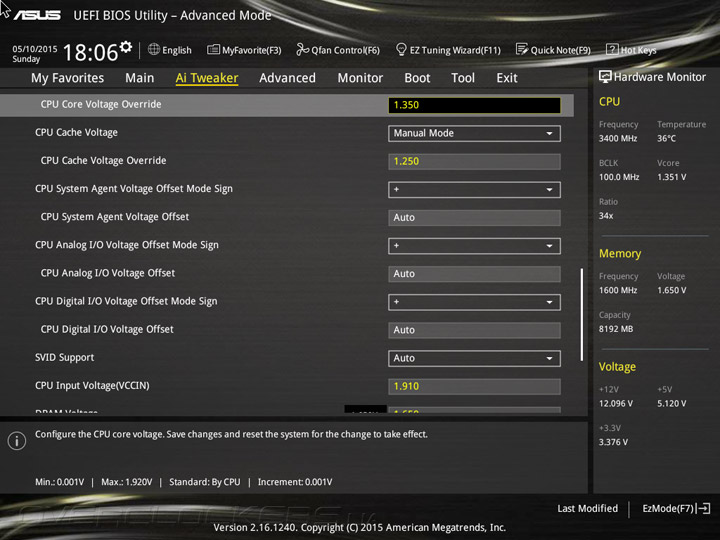
Task: Click the 3400 MHz CPU frequency reading
Action: click(618, 138)
